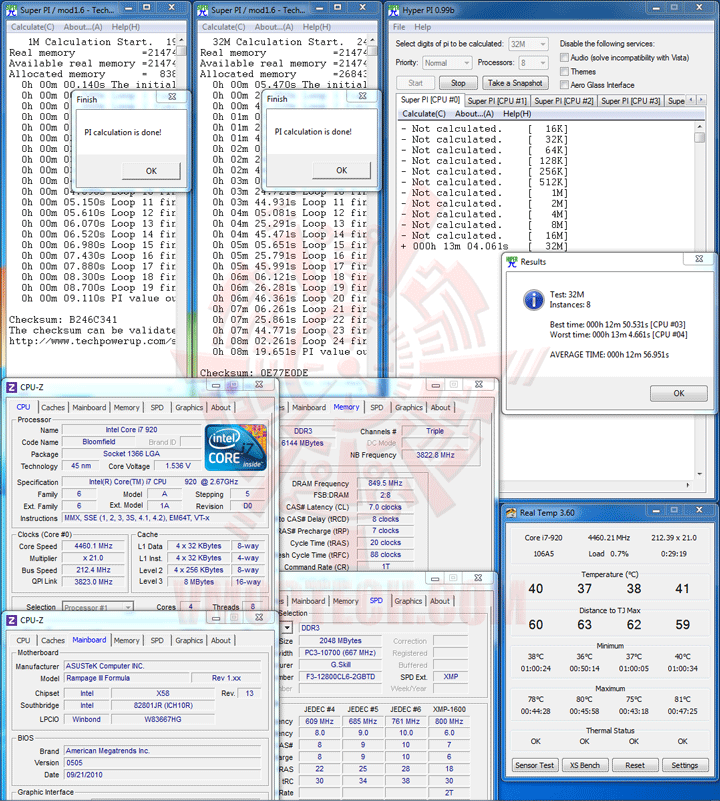Open Help menu in 32M Super PI
The height and width of the screenshot is (801, 720).
[x=316, y=27]
